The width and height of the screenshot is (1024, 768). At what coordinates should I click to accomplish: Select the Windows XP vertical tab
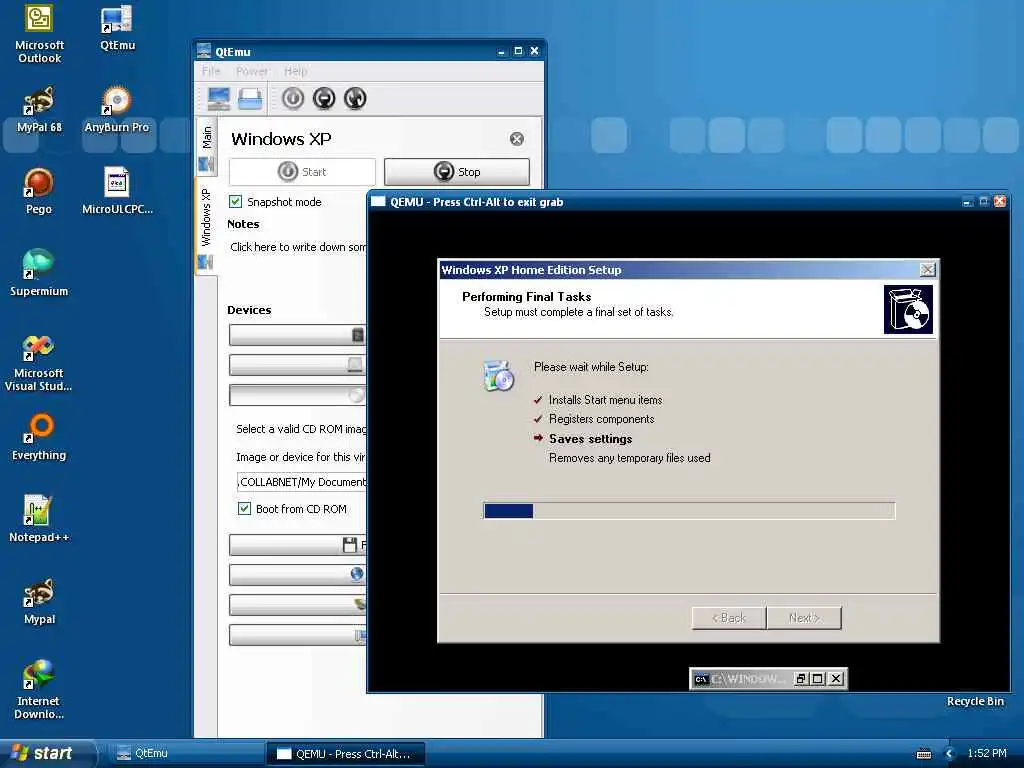(207, 225)
